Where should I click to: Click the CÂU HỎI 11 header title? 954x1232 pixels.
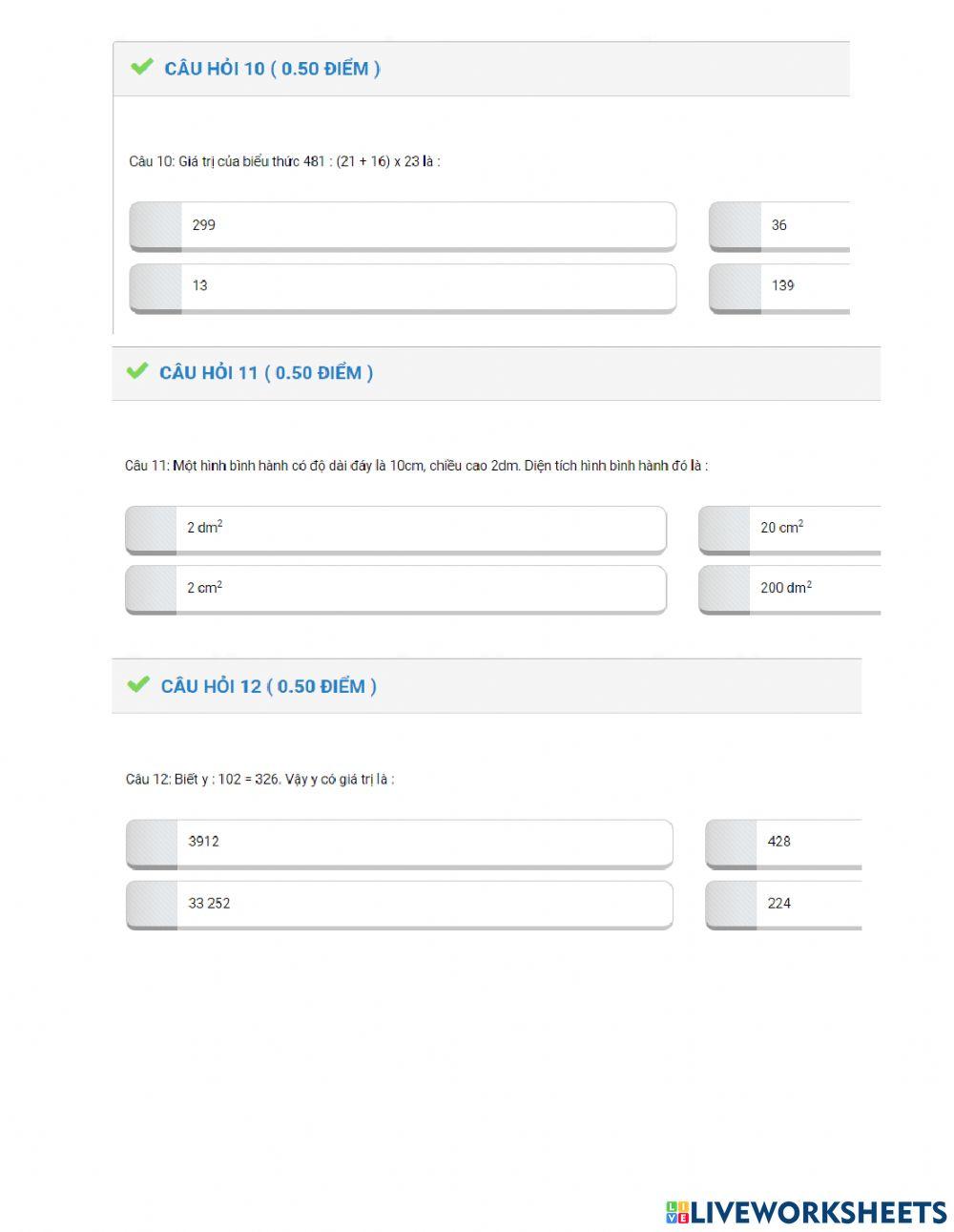coord(266,373)
